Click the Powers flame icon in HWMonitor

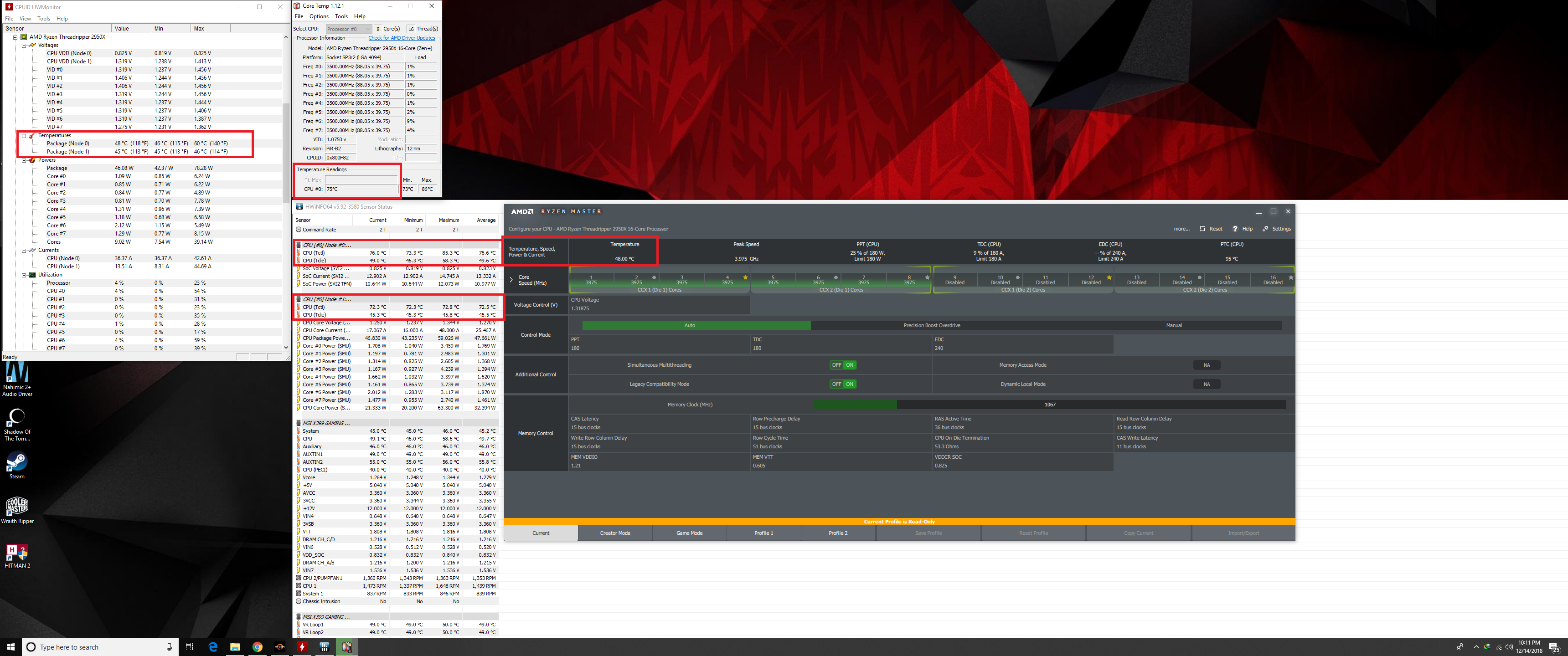tap(32, 160)
